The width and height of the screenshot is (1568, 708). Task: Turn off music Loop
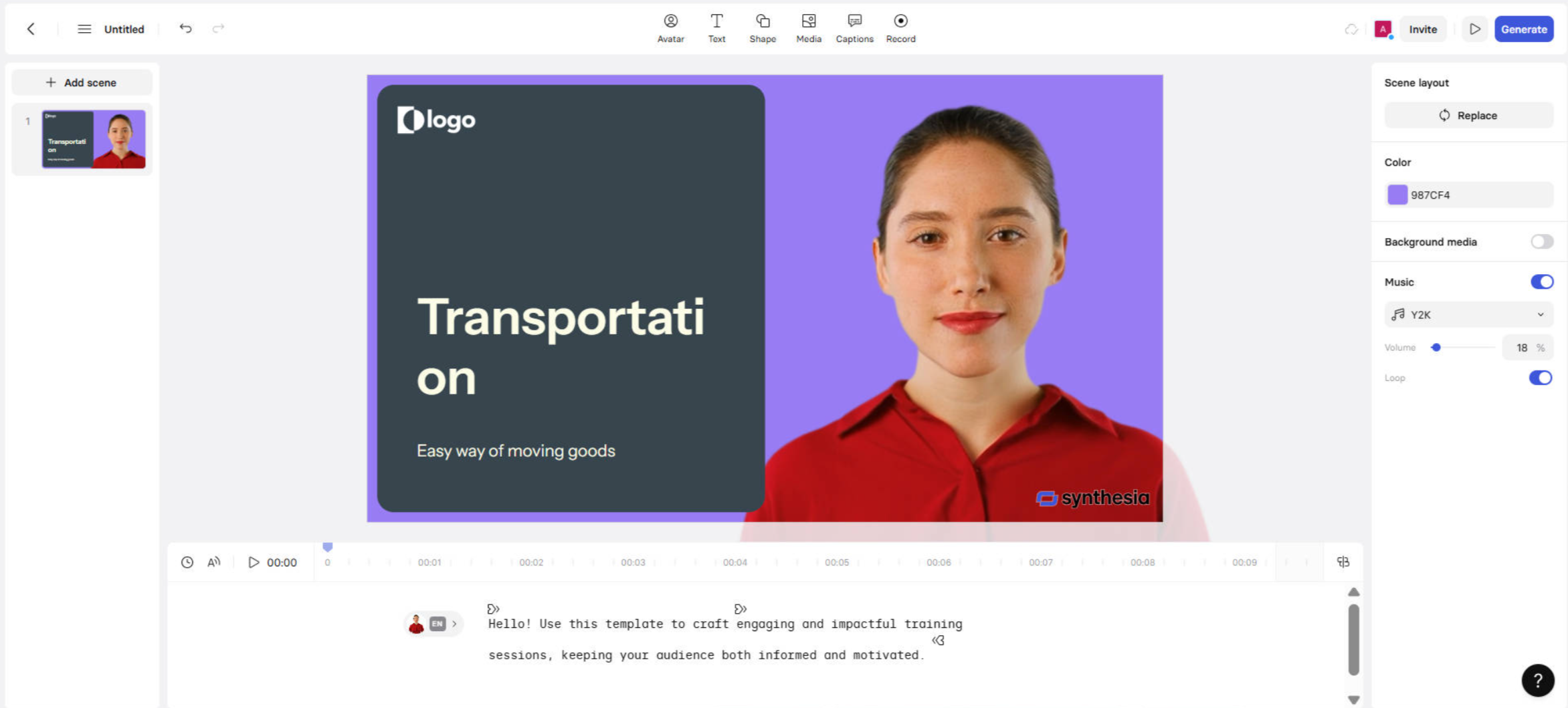tap(1541, 378)
